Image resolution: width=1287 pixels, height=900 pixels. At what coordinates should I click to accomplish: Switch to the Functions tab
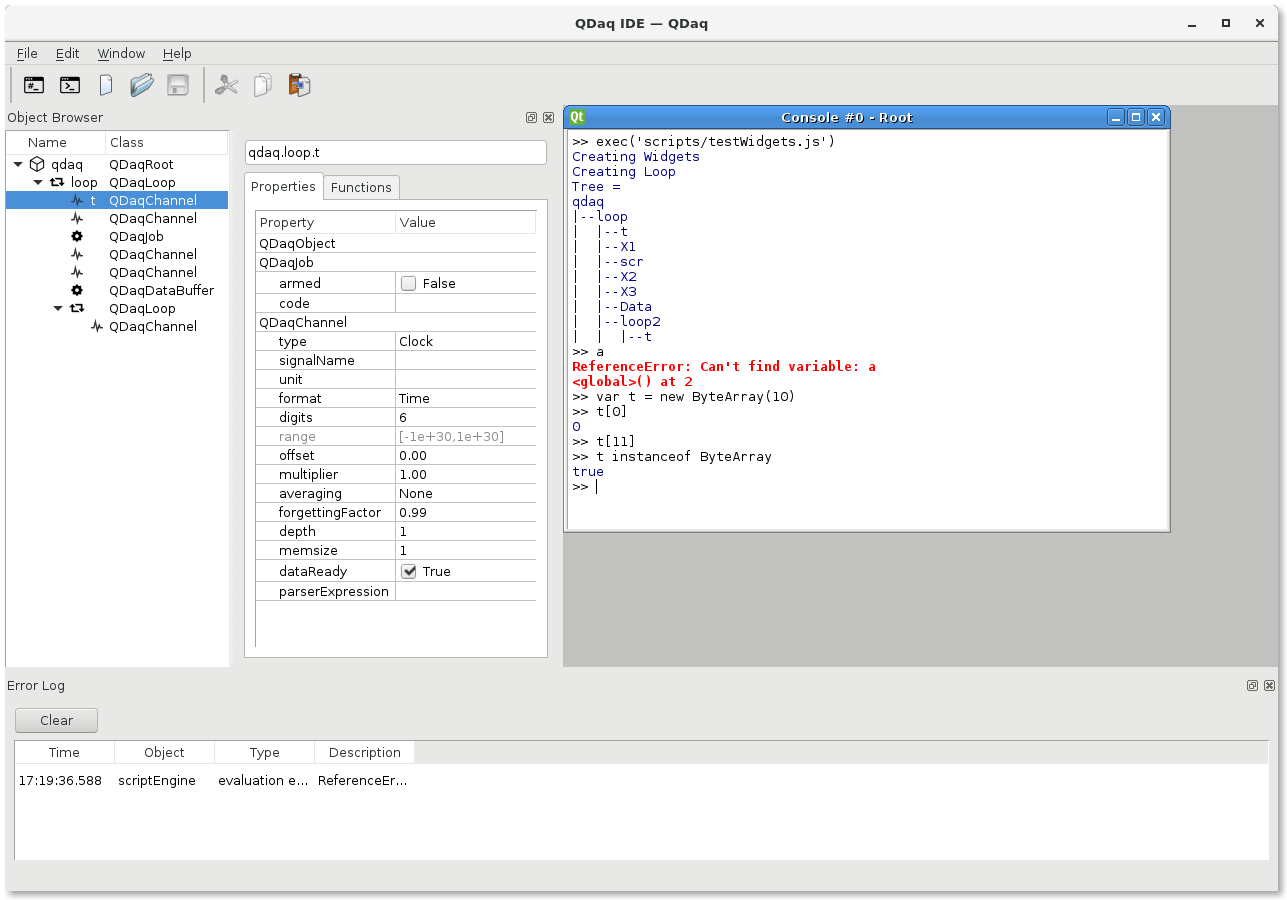pyautogui.click(x=361, y=187)
